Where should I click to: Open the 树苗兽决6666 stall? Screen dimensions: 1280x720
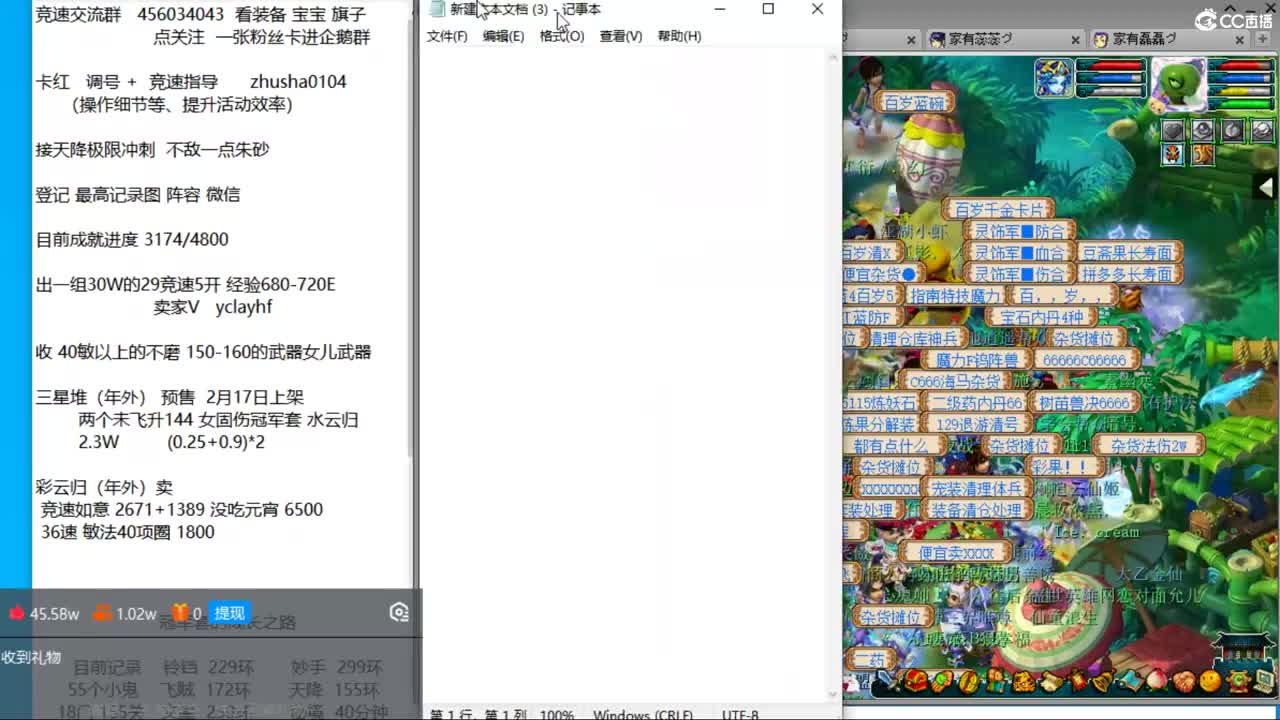[x=1084, y=403]
